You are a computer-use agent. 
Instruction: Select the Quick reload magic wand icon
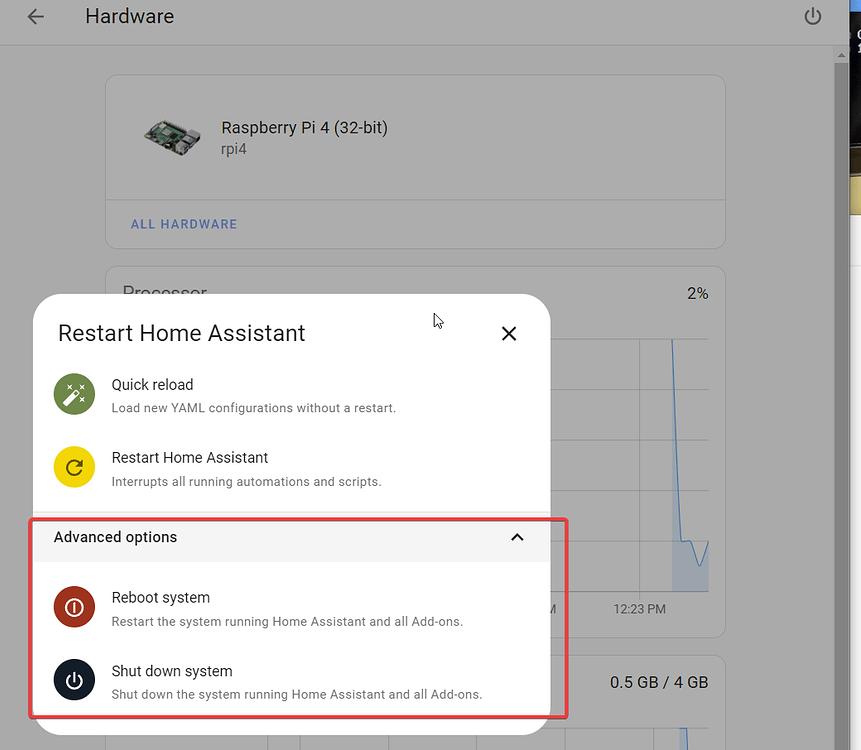pos(74,394)
